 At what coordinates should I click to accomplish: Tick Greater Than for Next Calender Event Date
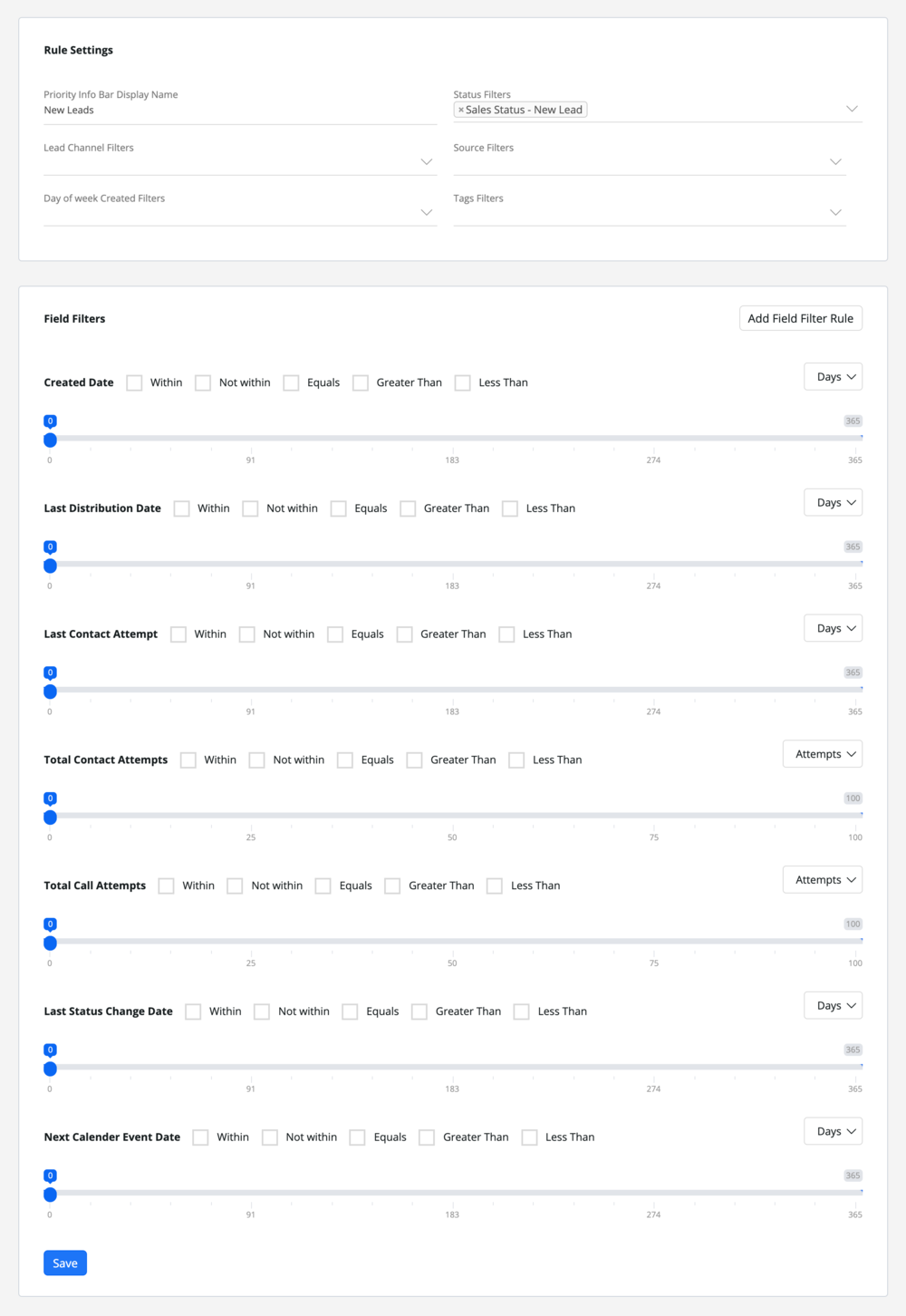click(427, 1137)
